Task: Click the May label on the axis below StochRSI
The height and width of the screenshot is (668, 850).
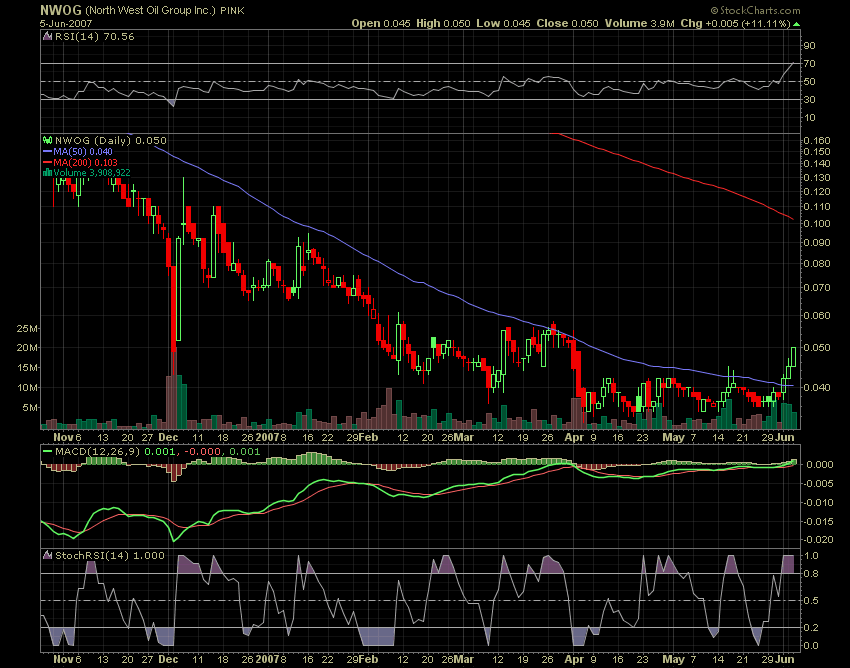Action: tap(673, 659)
